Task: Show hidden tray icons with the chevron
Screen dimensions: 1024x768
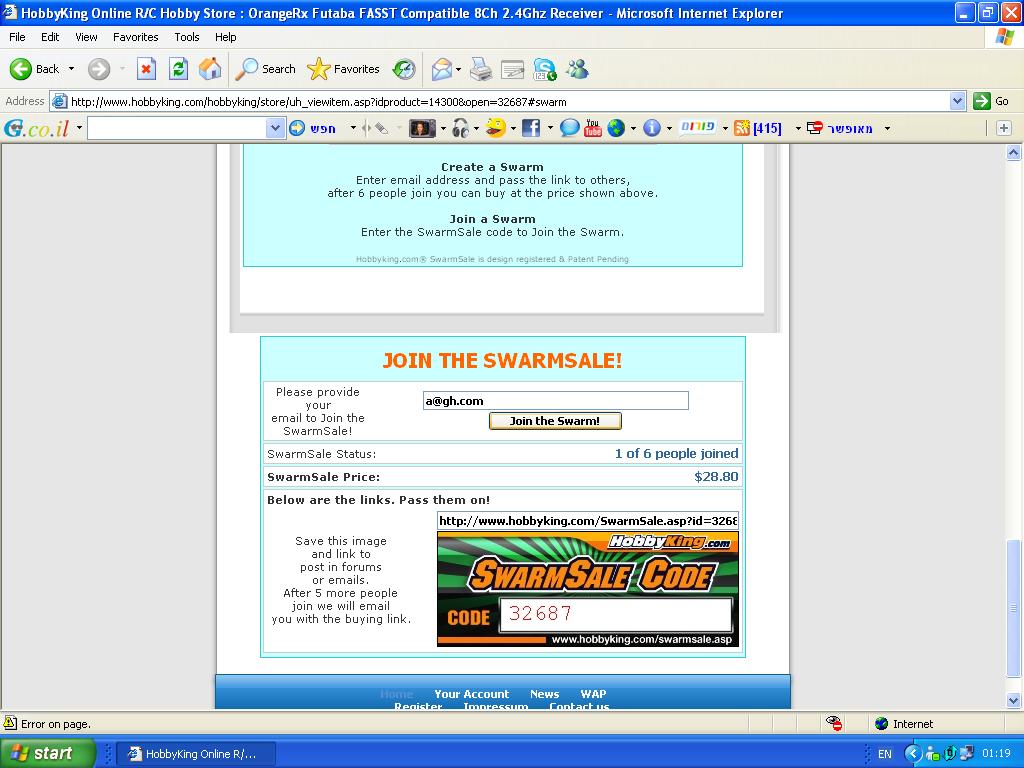Action: click(912, 754)
